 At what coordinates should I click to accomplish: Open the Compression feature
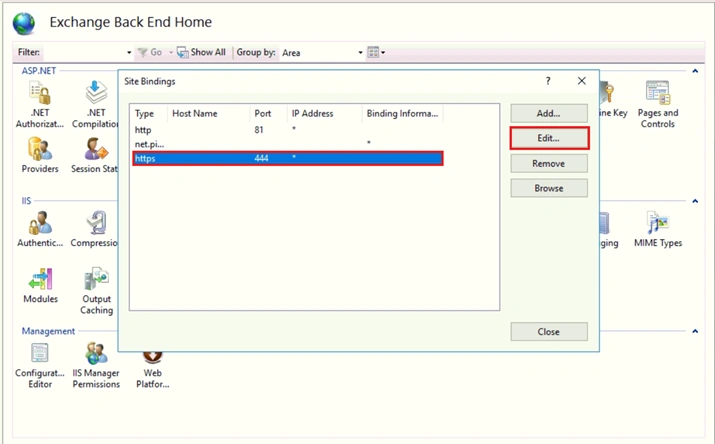coord(94,229)
